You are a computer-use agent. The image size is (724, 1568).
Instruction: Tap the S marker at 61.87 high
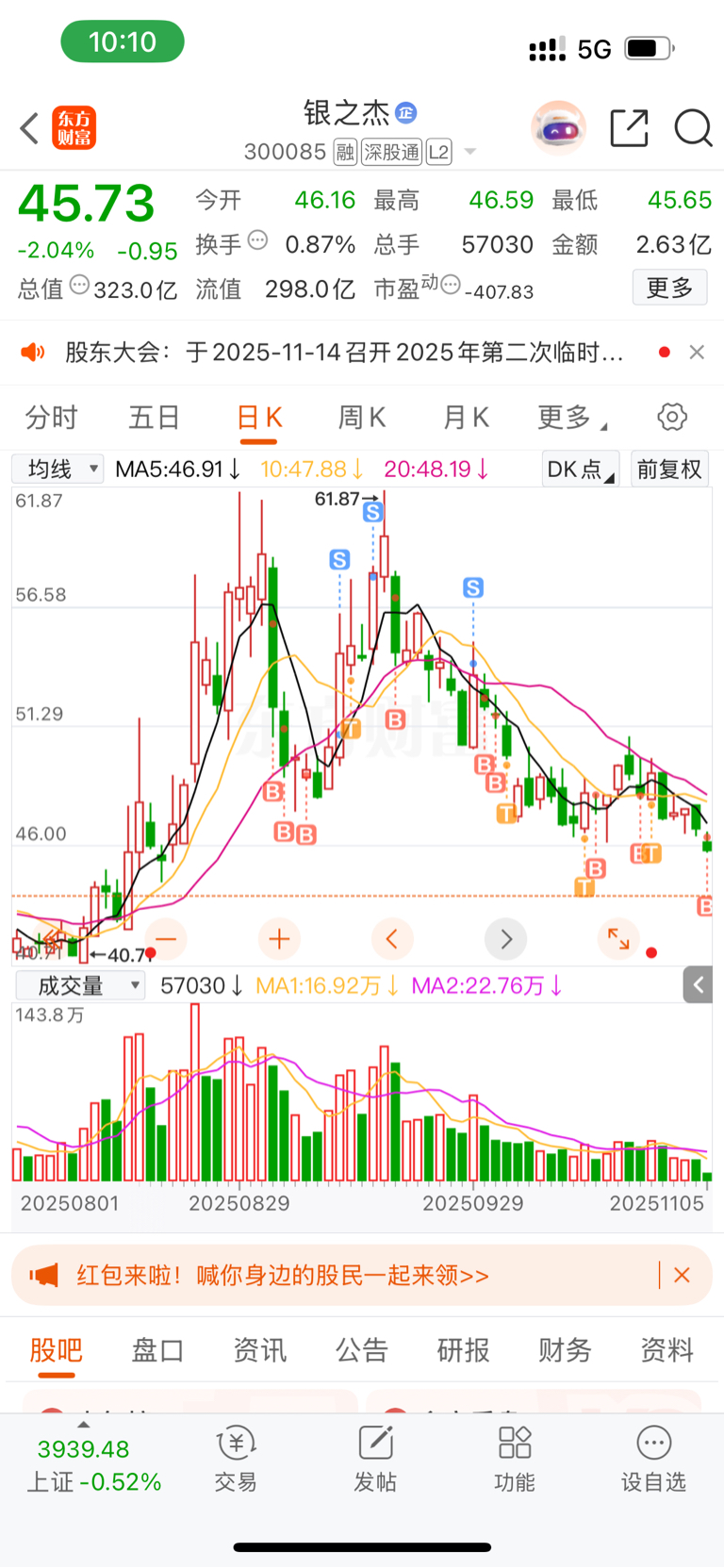(x=373, y=512)
